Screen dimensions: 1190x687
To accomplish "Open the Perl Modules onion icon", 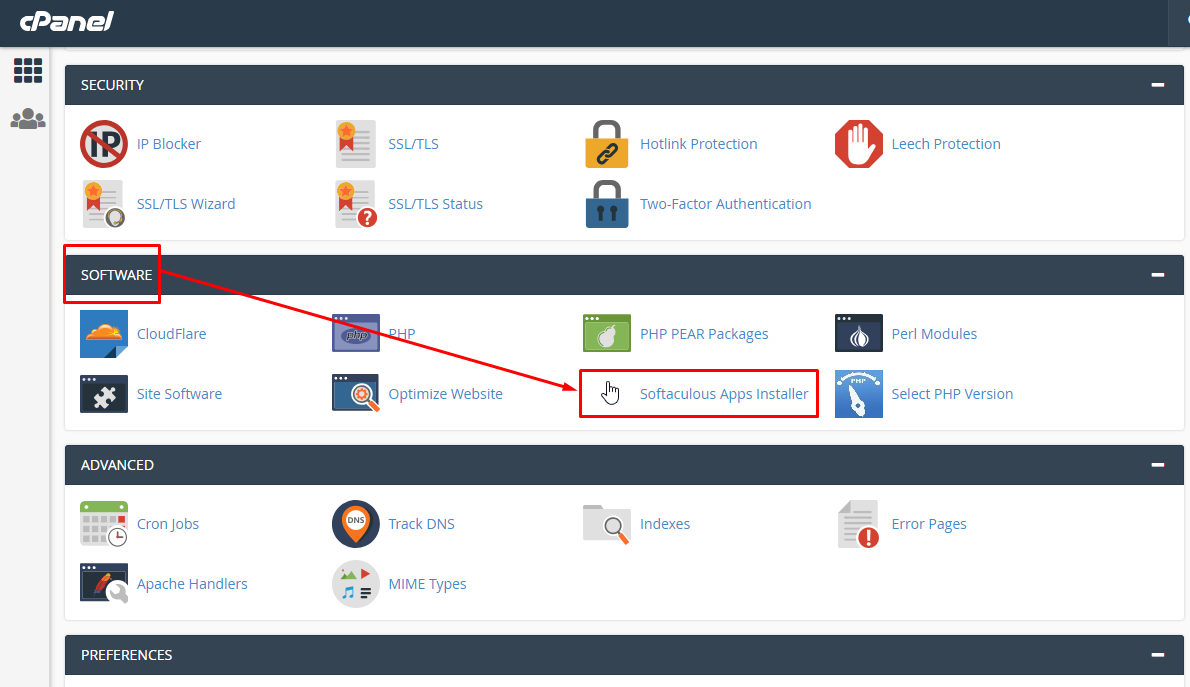I will pos(858,333).
